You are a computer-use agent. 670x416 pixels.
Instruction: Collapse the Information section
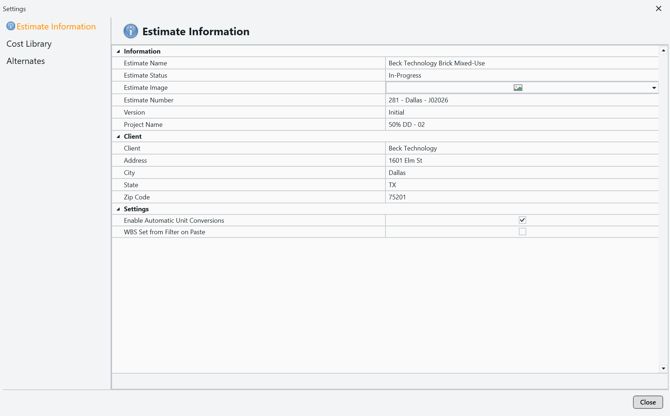coord(118,51)
